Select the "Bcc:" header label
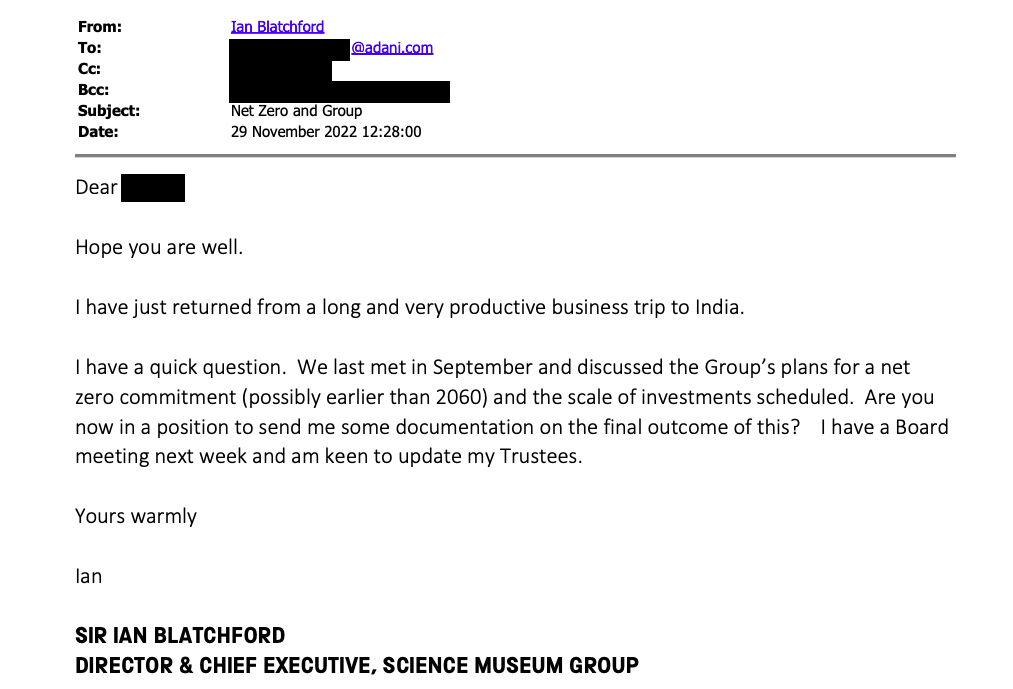Viewport: 1013px width, 689px height. [93, 90]
